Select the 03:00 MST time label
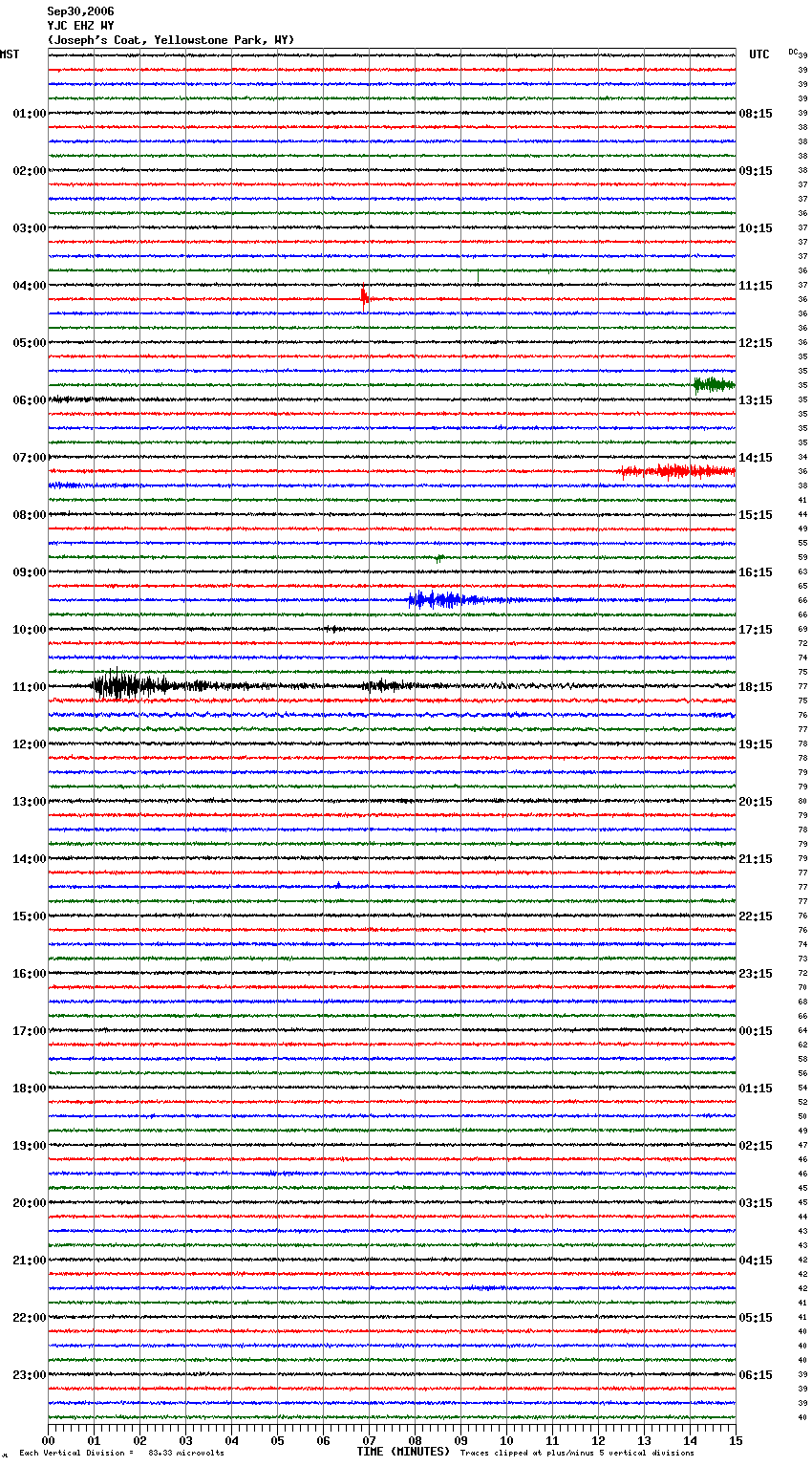 coord(29,228)
